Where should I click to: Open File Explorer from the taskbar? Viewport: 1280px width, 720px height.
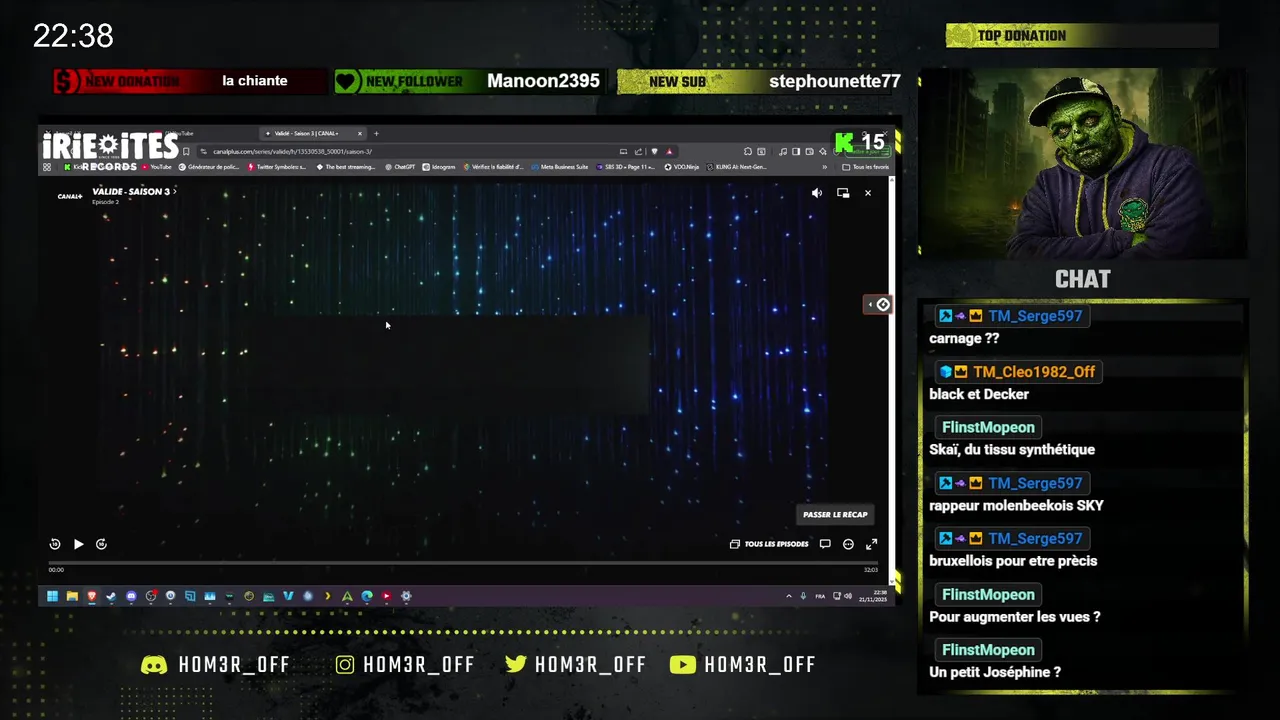[x=72, y=596]
